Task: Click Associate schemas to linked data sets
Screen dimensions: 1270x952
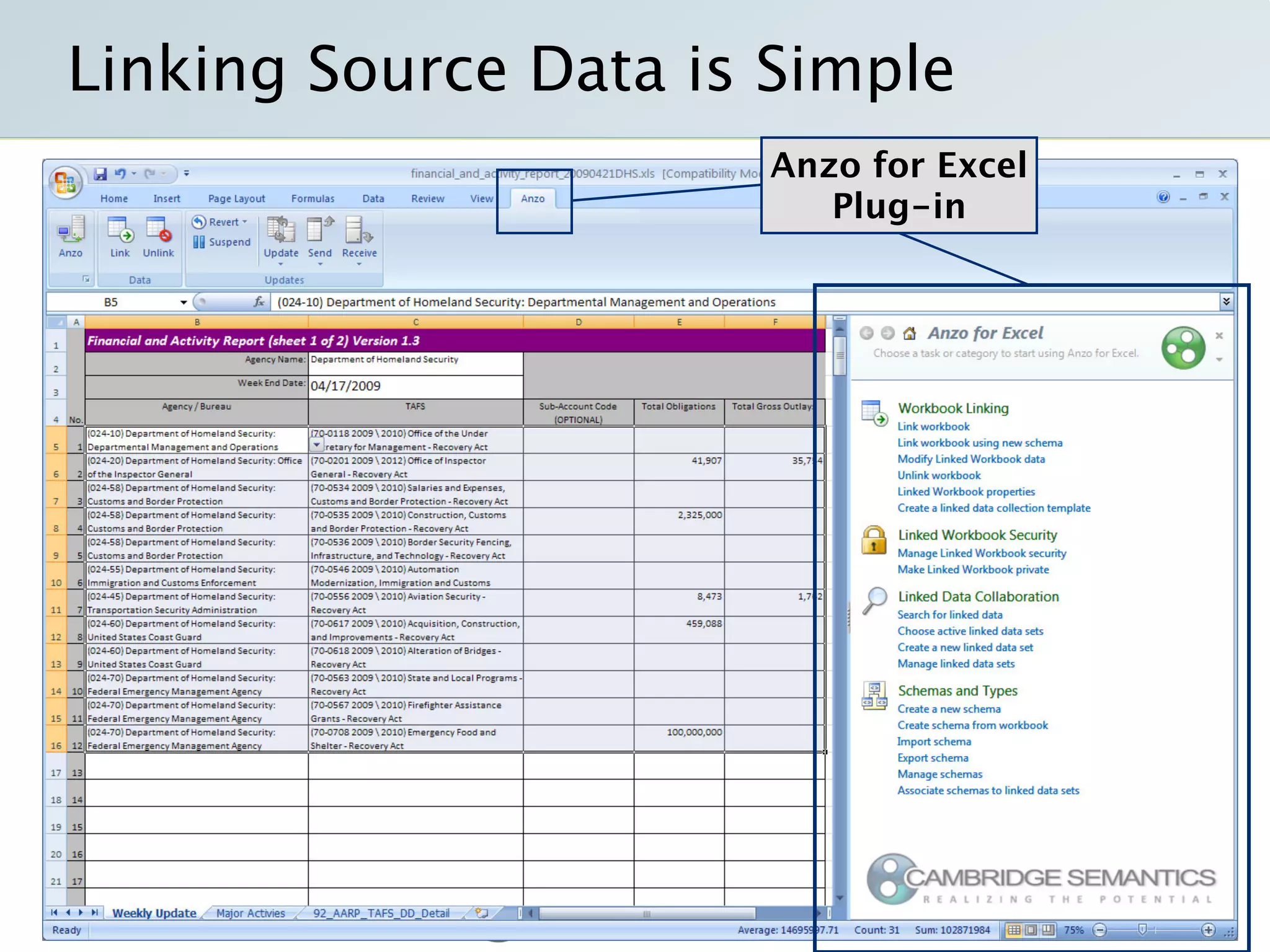Action: 988,790
